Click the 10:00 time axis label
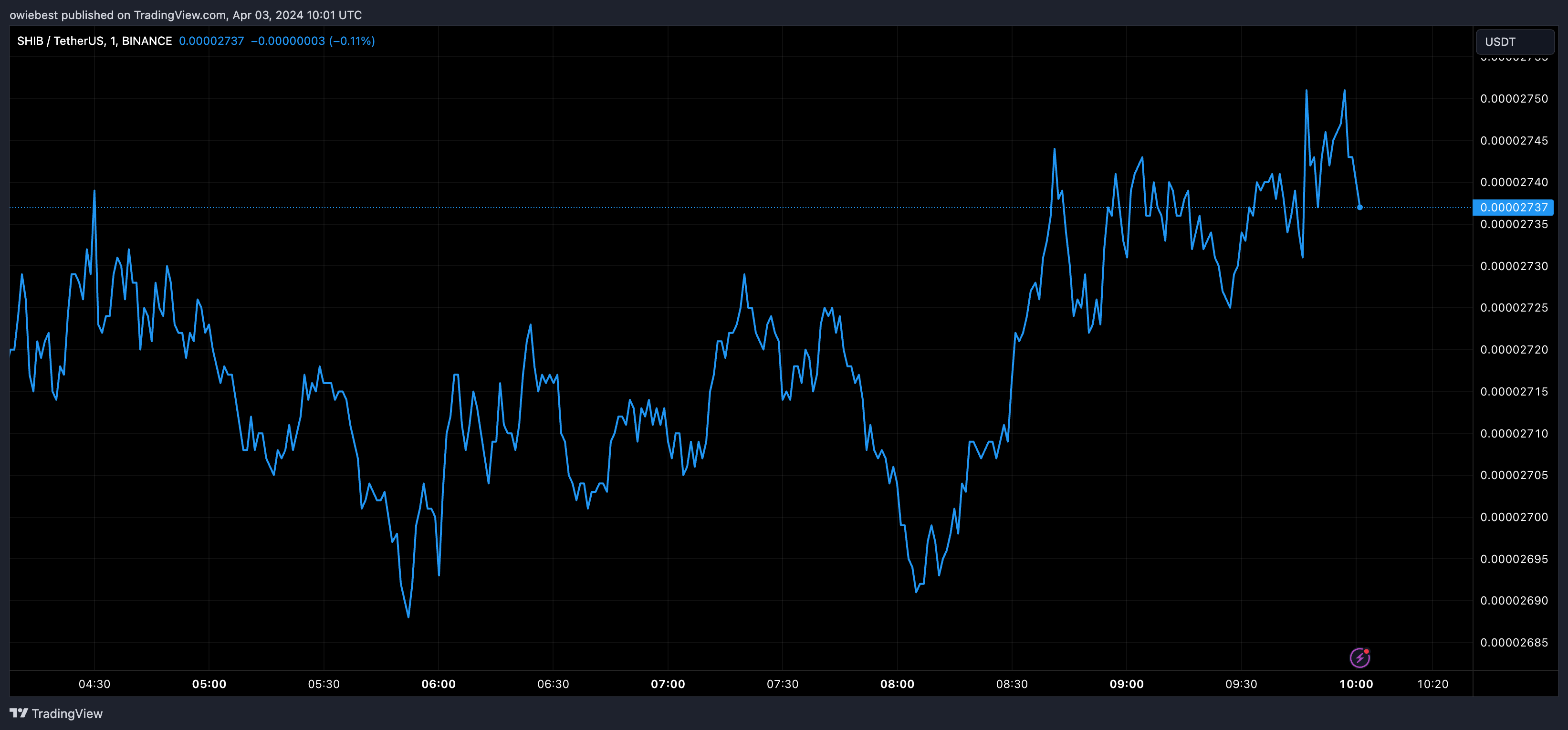 1356,684
